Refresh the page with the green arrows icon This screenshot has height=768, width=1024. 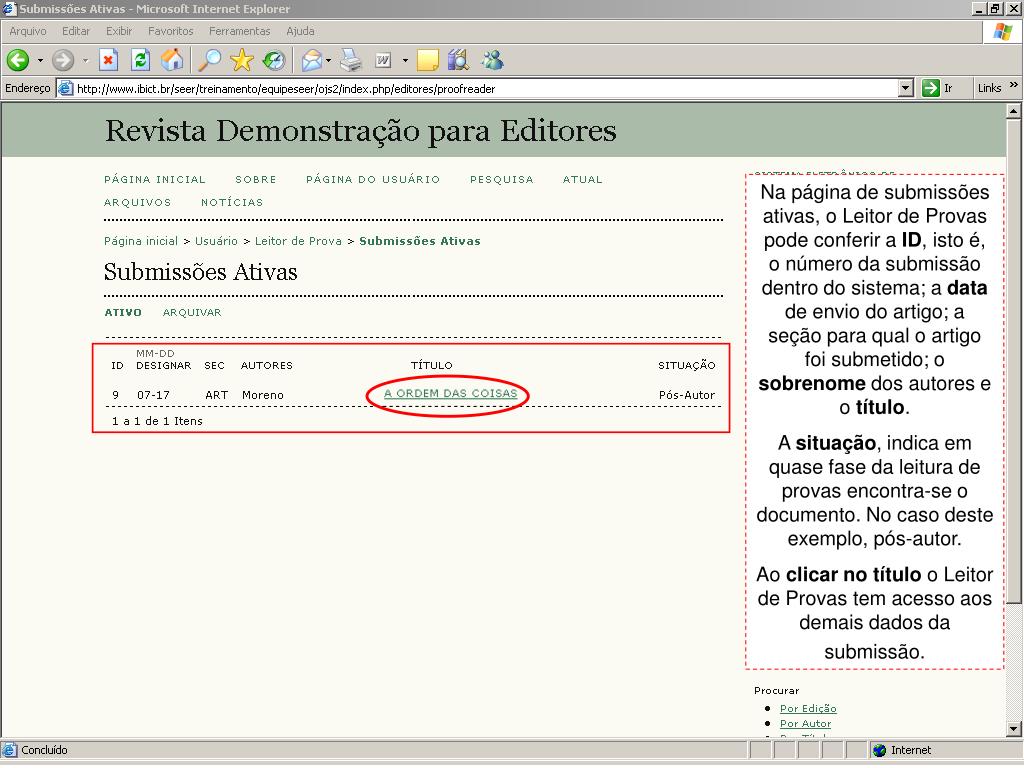pos(140,61)
